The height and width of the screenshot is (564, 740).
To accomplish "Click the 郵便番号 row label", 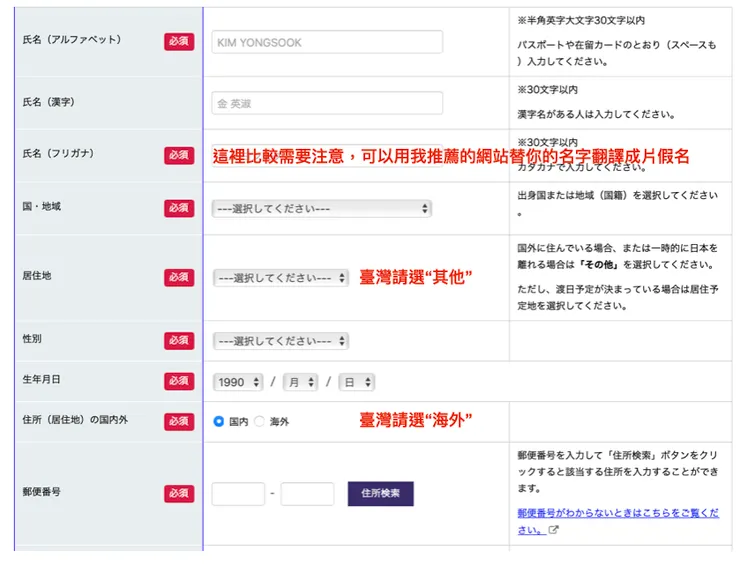I will (x=42, y=492).
